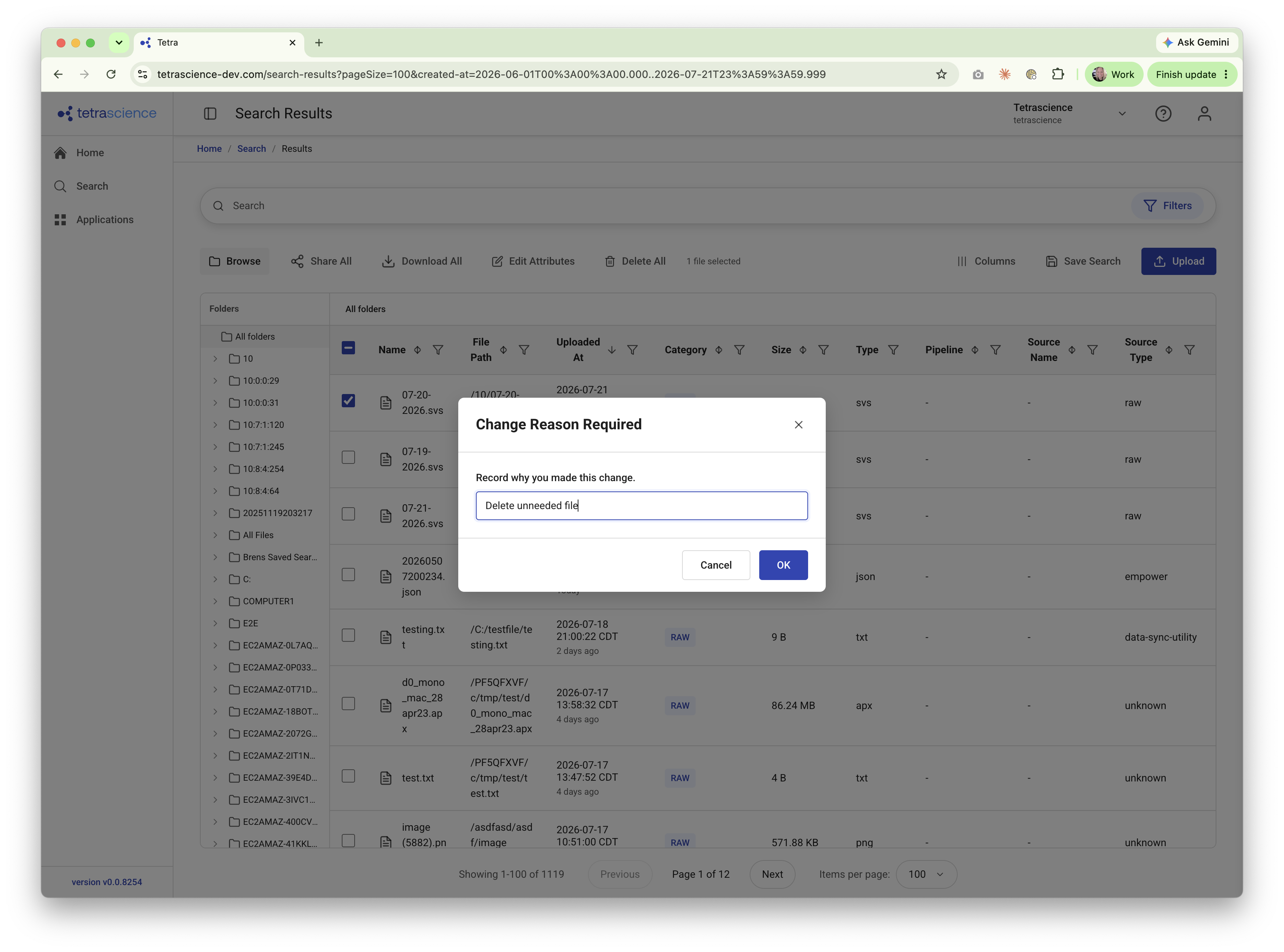The image size is (1284, 952).
Task: Click the Size column sort icon
Action: [803, 350]
